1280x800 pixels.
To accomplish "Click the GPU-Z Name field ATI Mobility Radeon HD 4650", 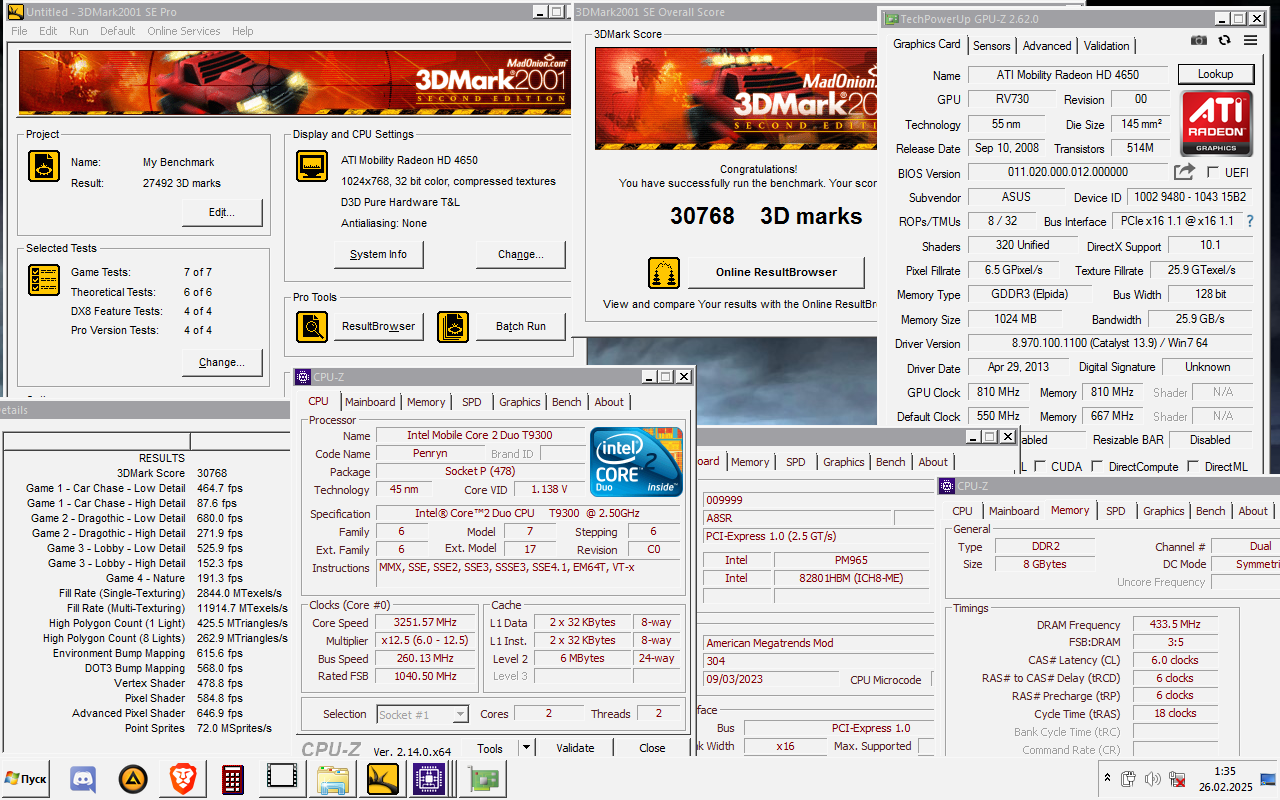I will [x=1068, y=75].
